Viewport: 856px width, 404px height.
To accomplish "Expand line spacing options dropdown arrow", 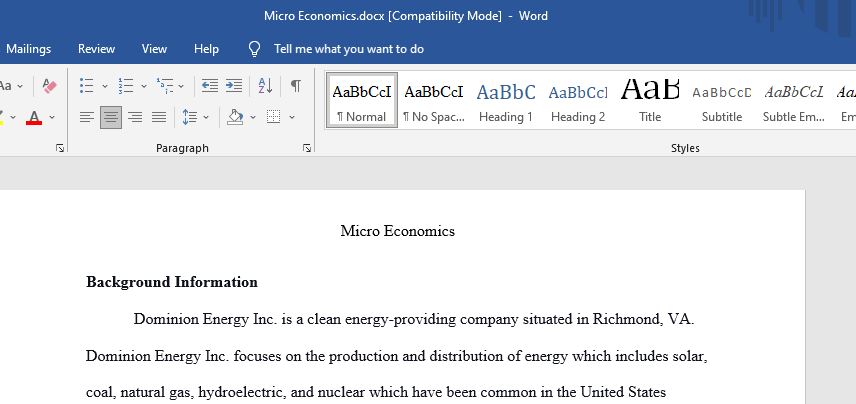I will pos(206,117).
